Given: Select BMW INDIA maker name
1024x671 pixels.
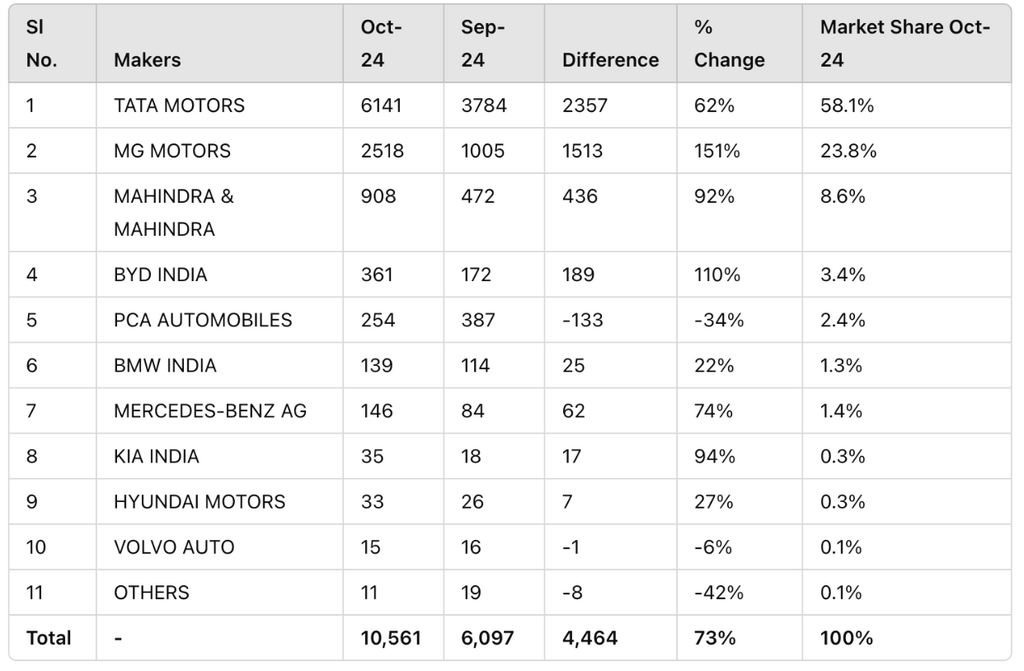Looking at the screenshot, I should click(x=165, y=365).
